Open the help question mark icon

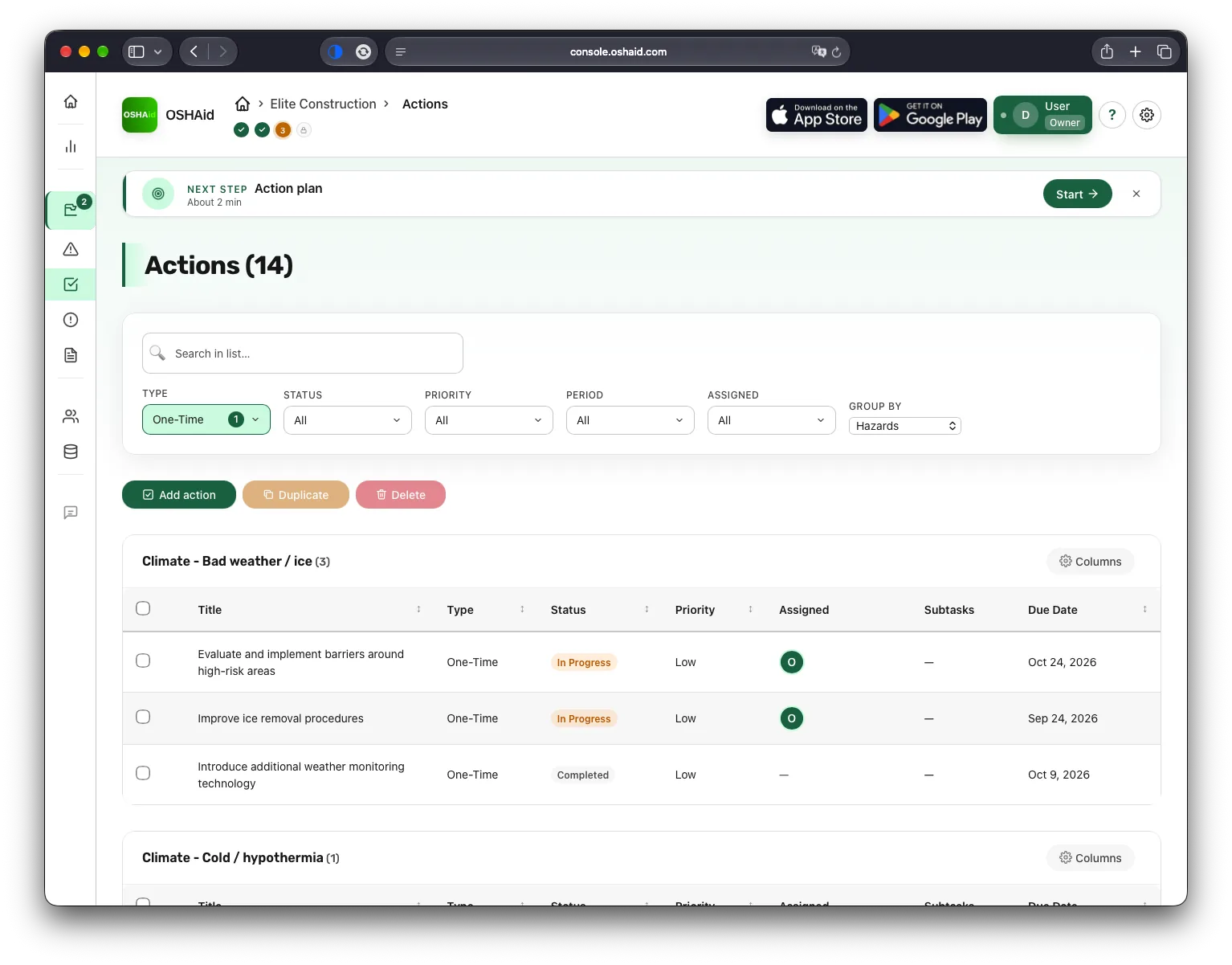(1112, 115)
